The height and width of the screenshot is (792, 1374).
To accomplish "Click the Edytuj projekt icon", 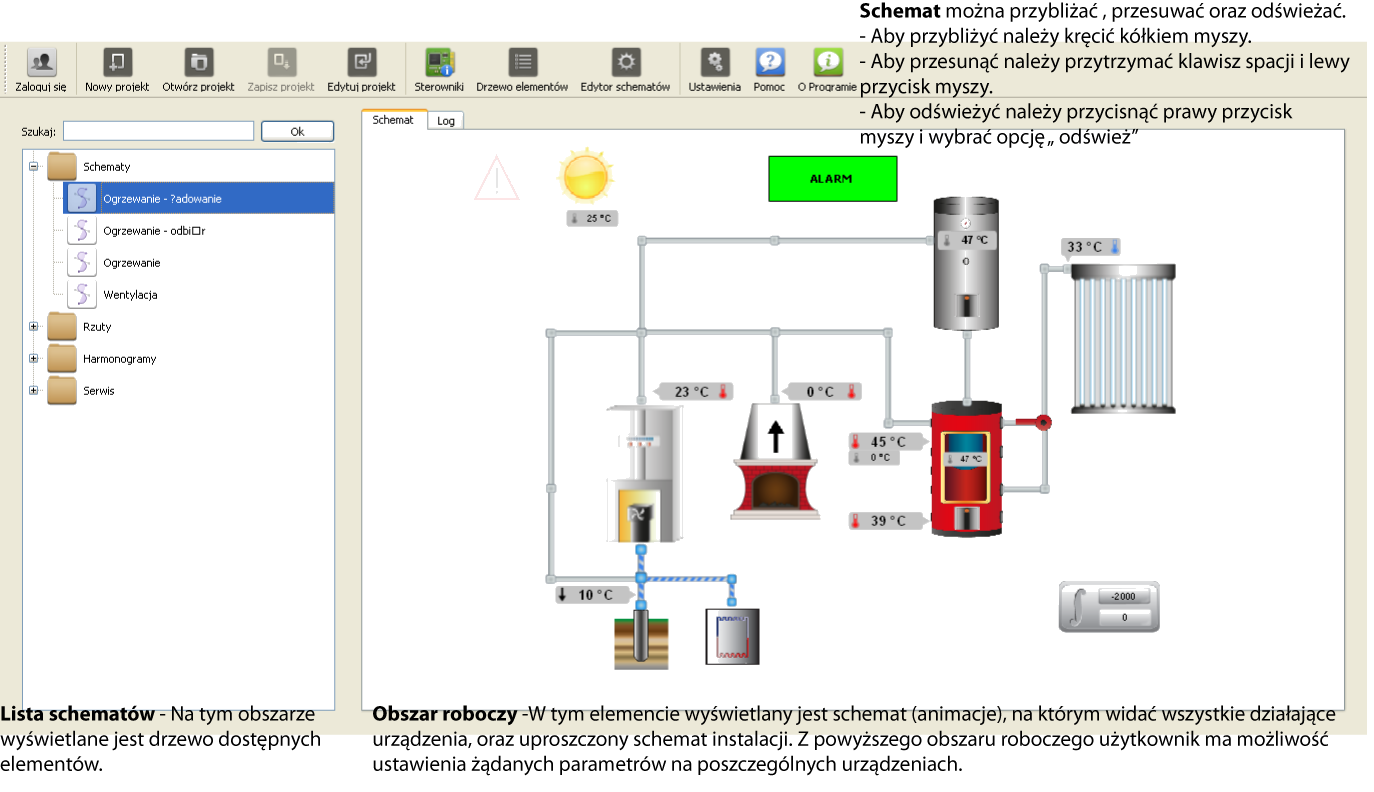I will pyautogui.click(x=361, y=64).
